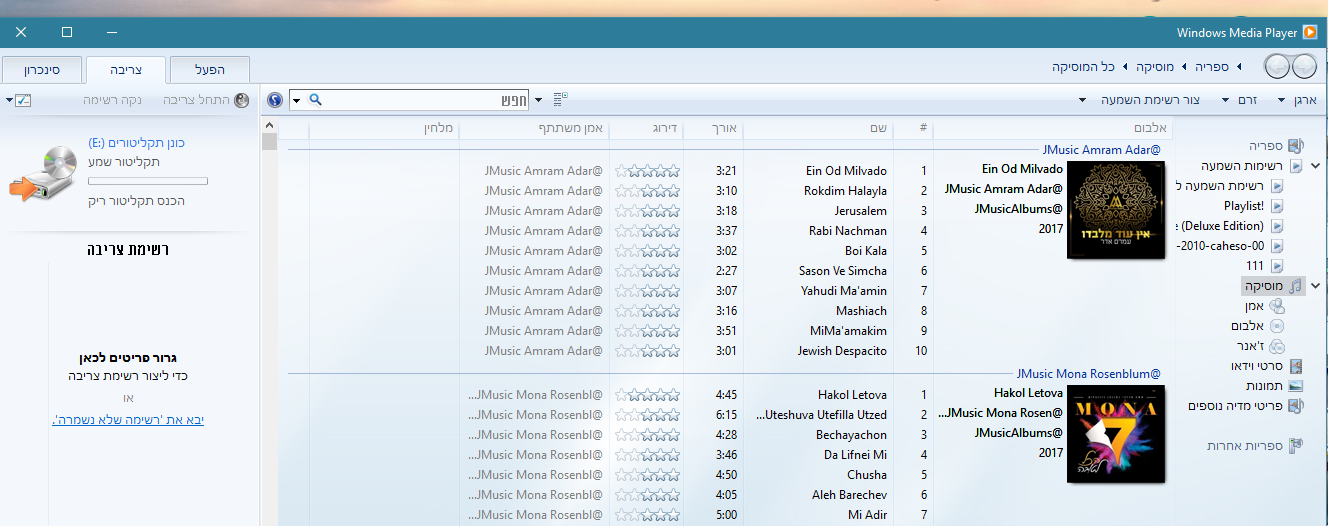Click the import unsaved list link

(x=128, y=420)
